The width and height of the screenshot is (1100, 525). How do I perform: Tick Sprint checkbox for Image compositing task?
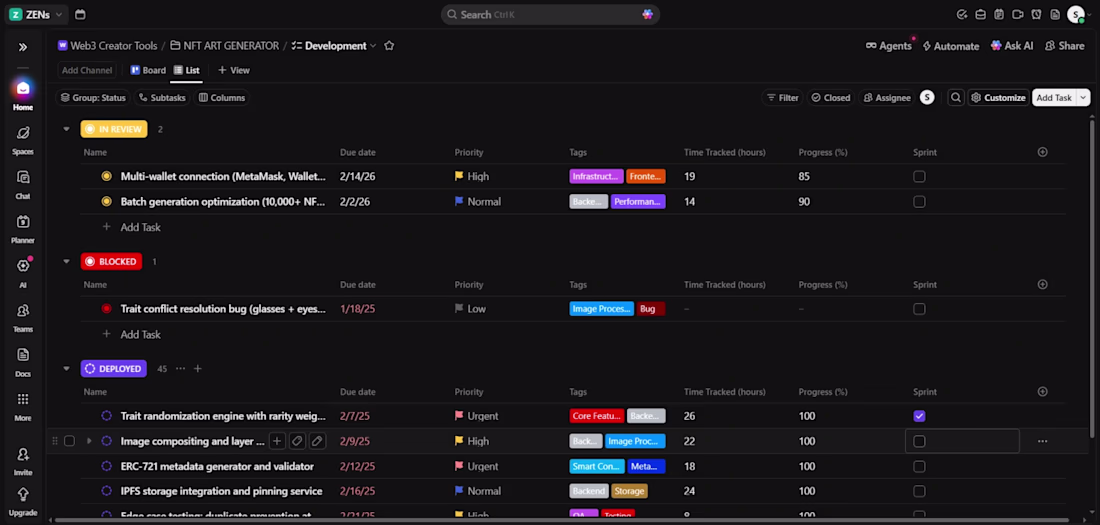pos(919,441)
